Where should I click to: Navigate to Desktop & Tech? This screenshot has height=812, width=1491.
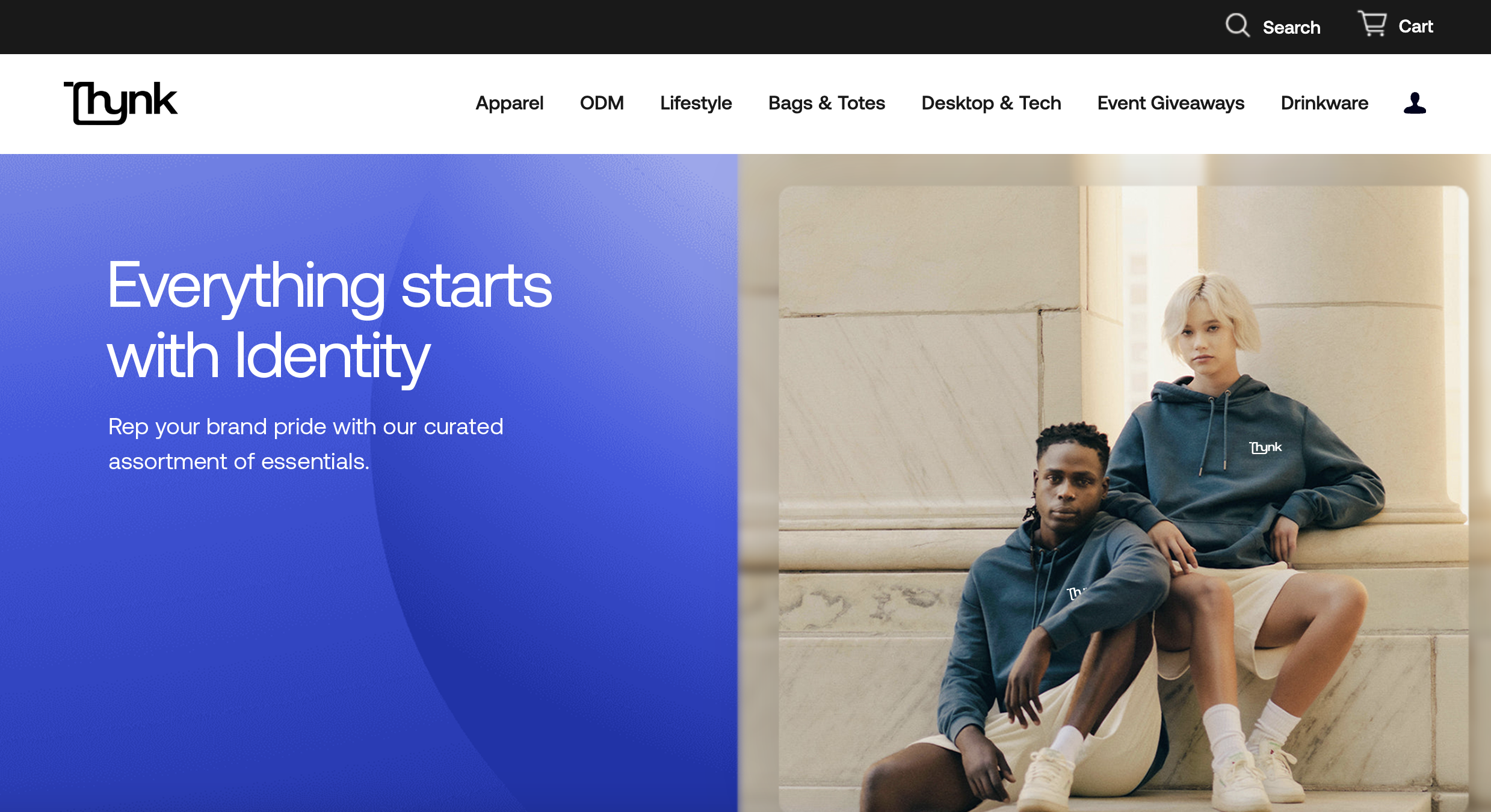point(991,103)
